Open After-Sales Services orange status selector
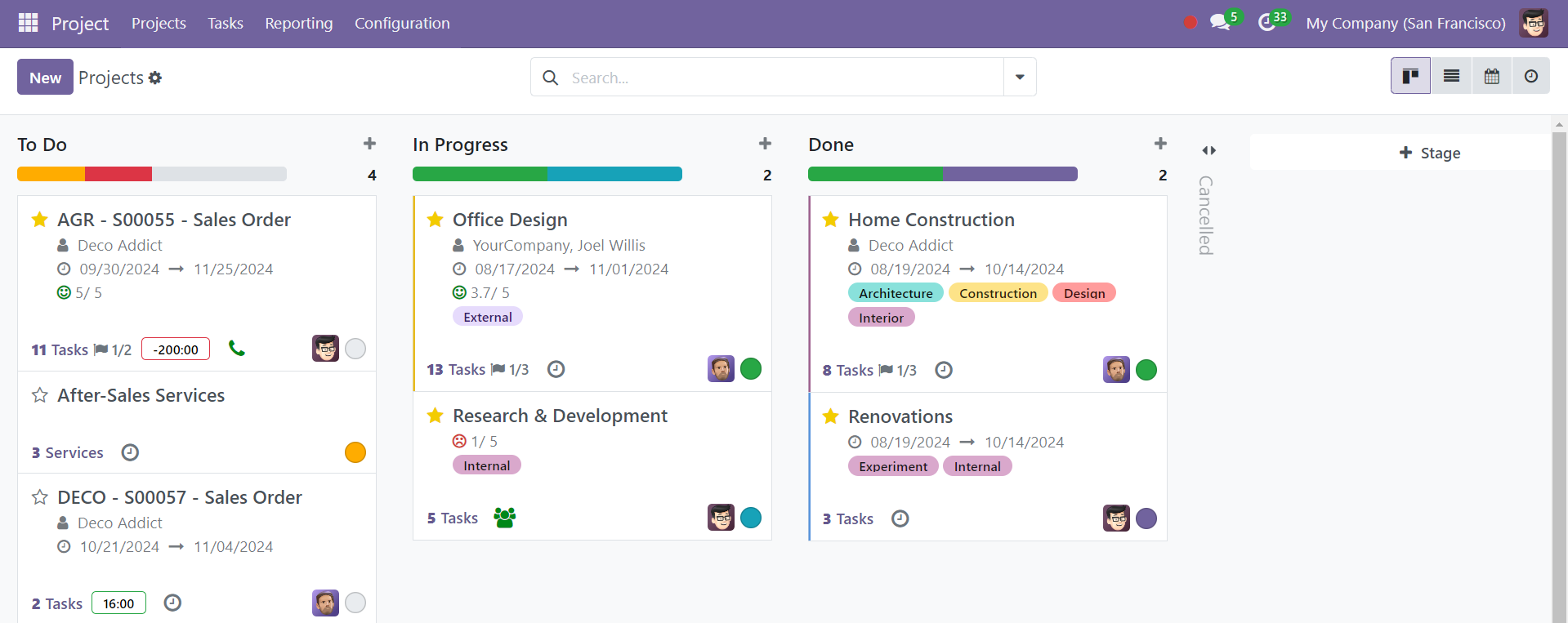This screenshot has height=623, width=1568. 355,452
